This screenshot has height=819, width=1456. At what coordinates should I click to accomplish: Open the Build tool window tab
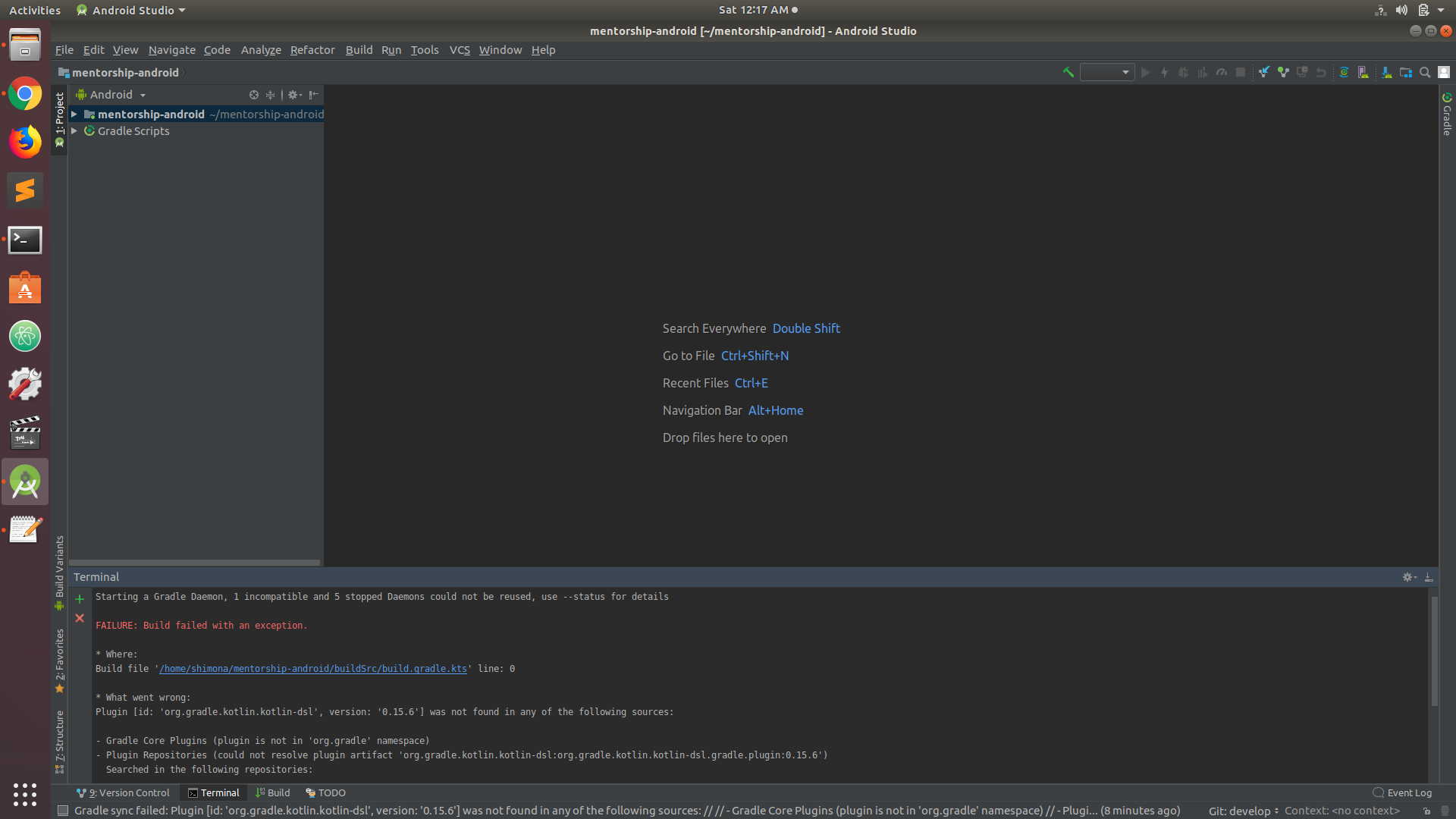click(273, 792)
